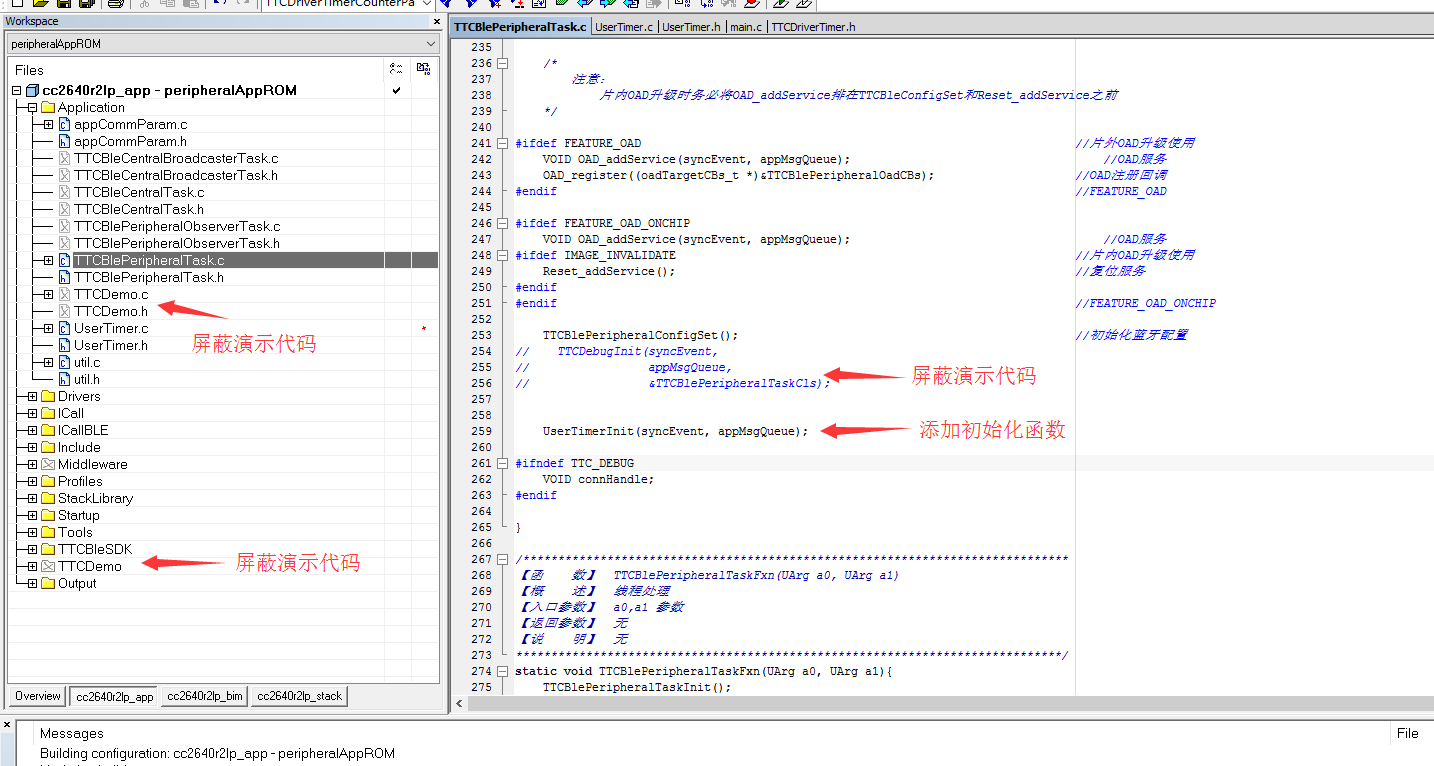Click the 'VOID connHandle;' line
This screenshot has width=1434, height=766.
(x=598, y=479)
